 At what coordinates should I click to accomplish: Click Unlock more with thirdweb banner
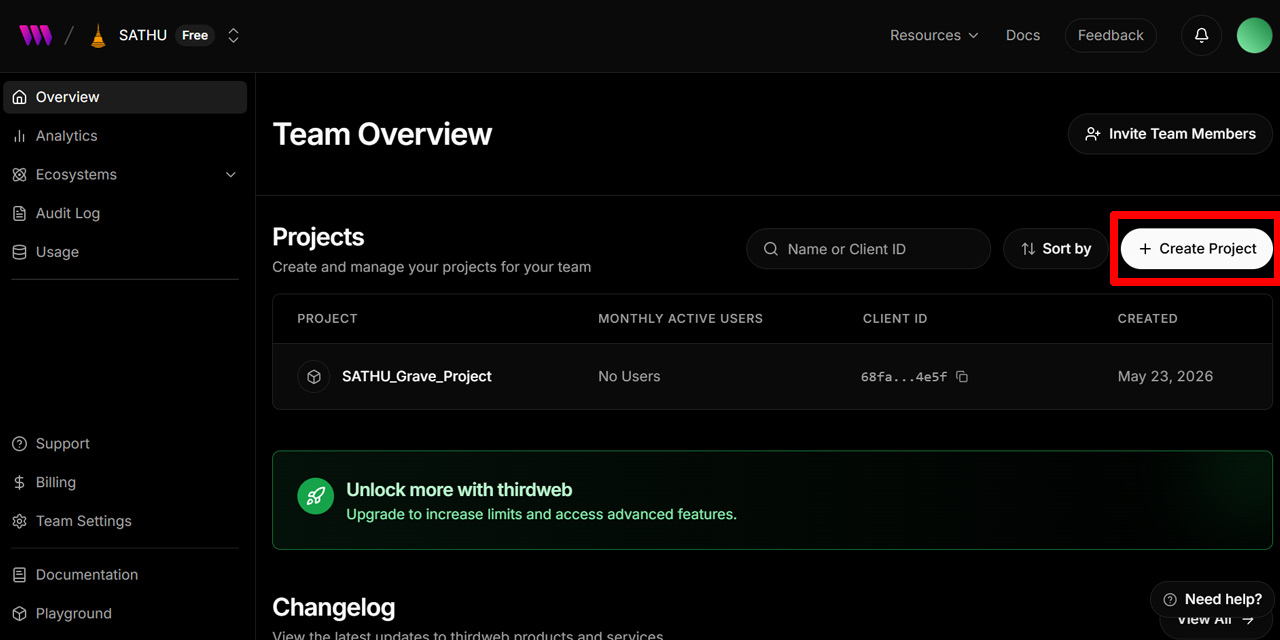(772, 500)
